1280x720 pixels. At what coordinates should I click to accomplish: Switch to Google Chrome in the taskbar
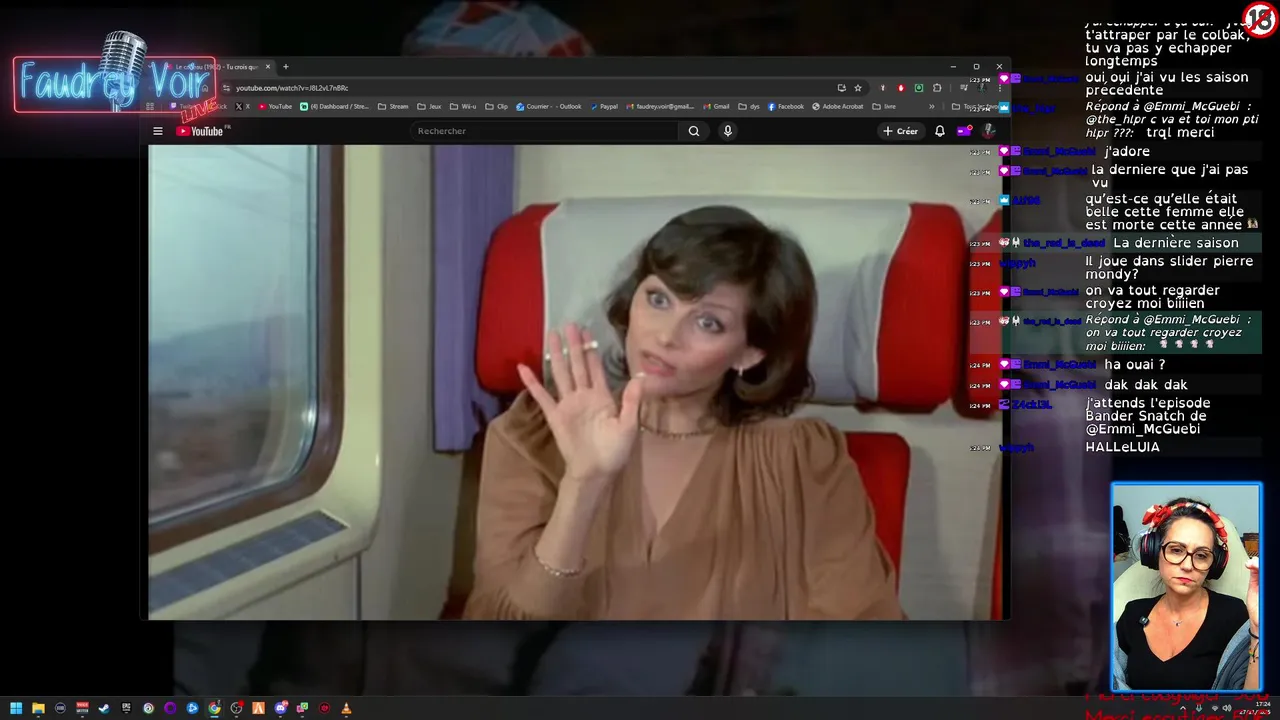[x=214, y=708]
